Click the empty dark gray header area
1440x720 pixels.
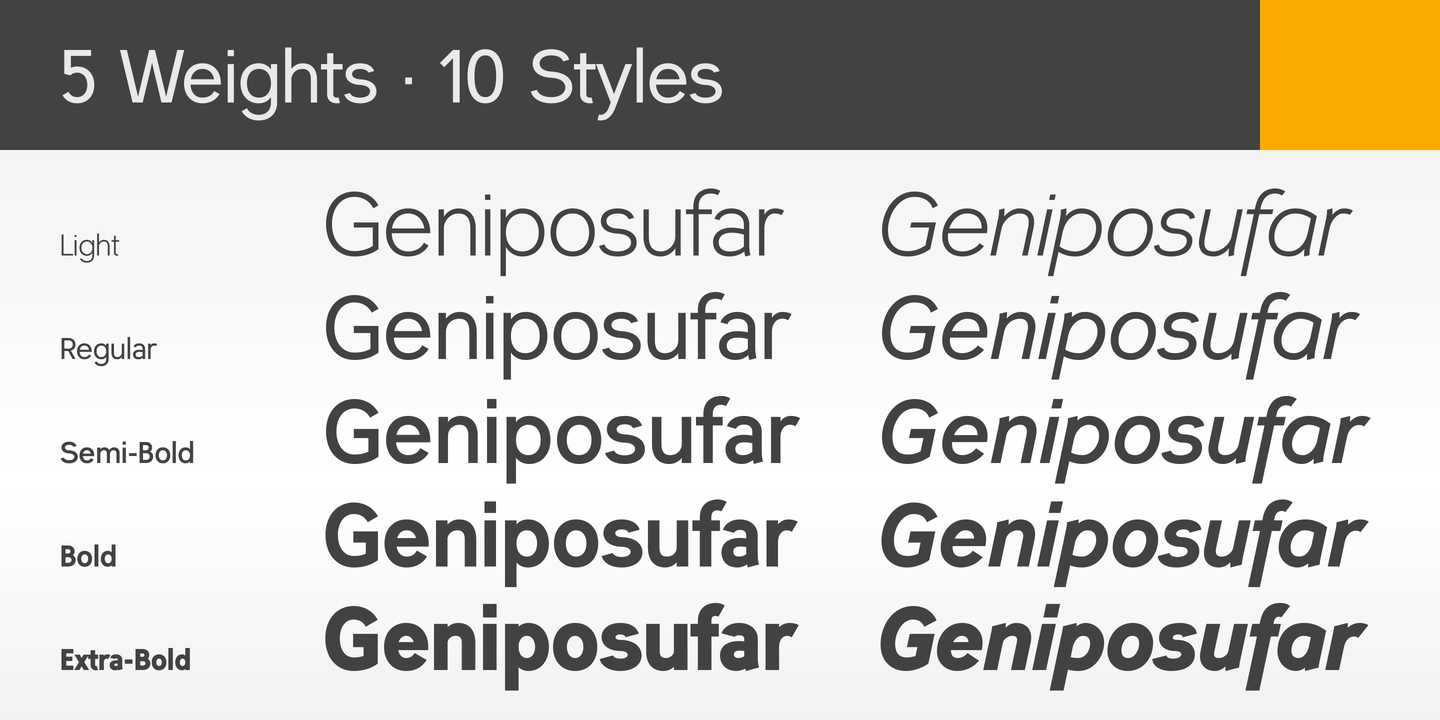pos(990,74)
